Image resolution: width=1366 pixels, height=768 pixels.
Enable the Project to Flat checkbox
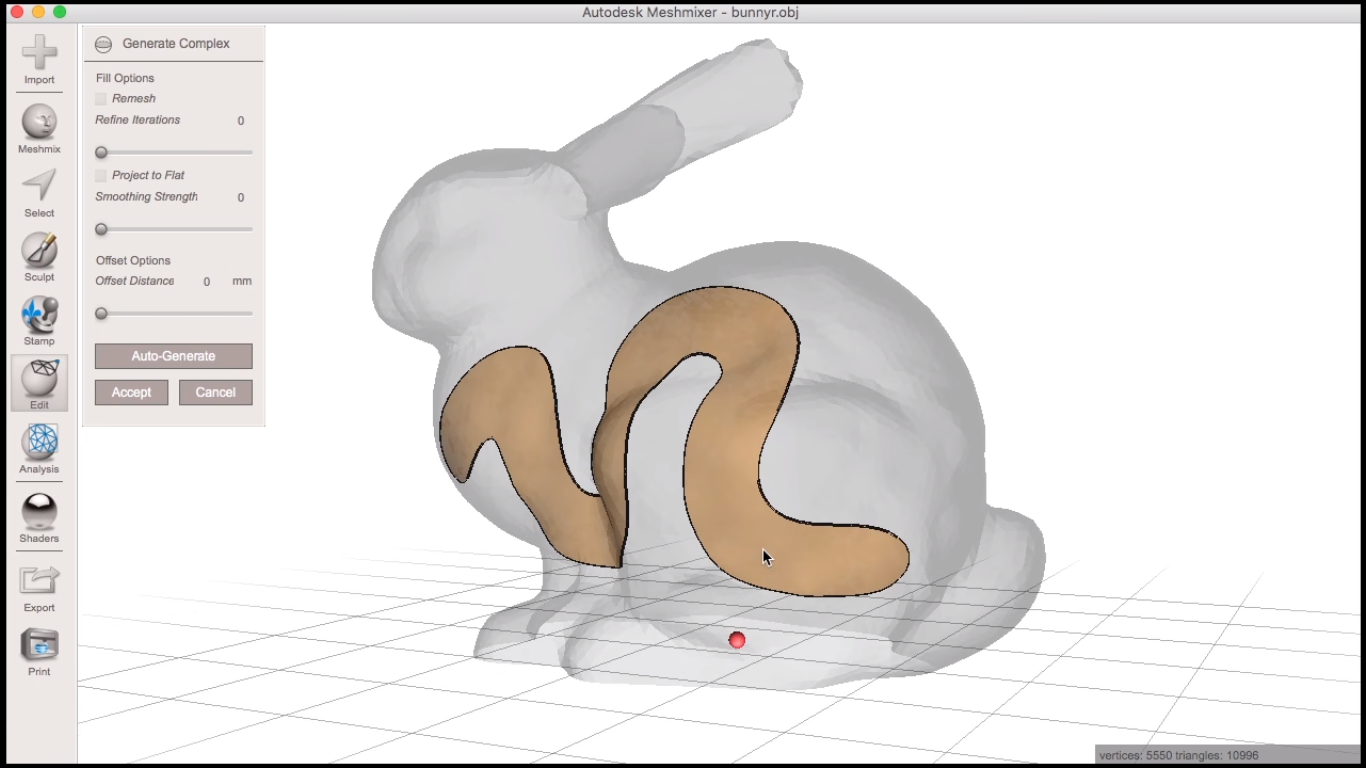pyautogui.click(x=101, y=176)
